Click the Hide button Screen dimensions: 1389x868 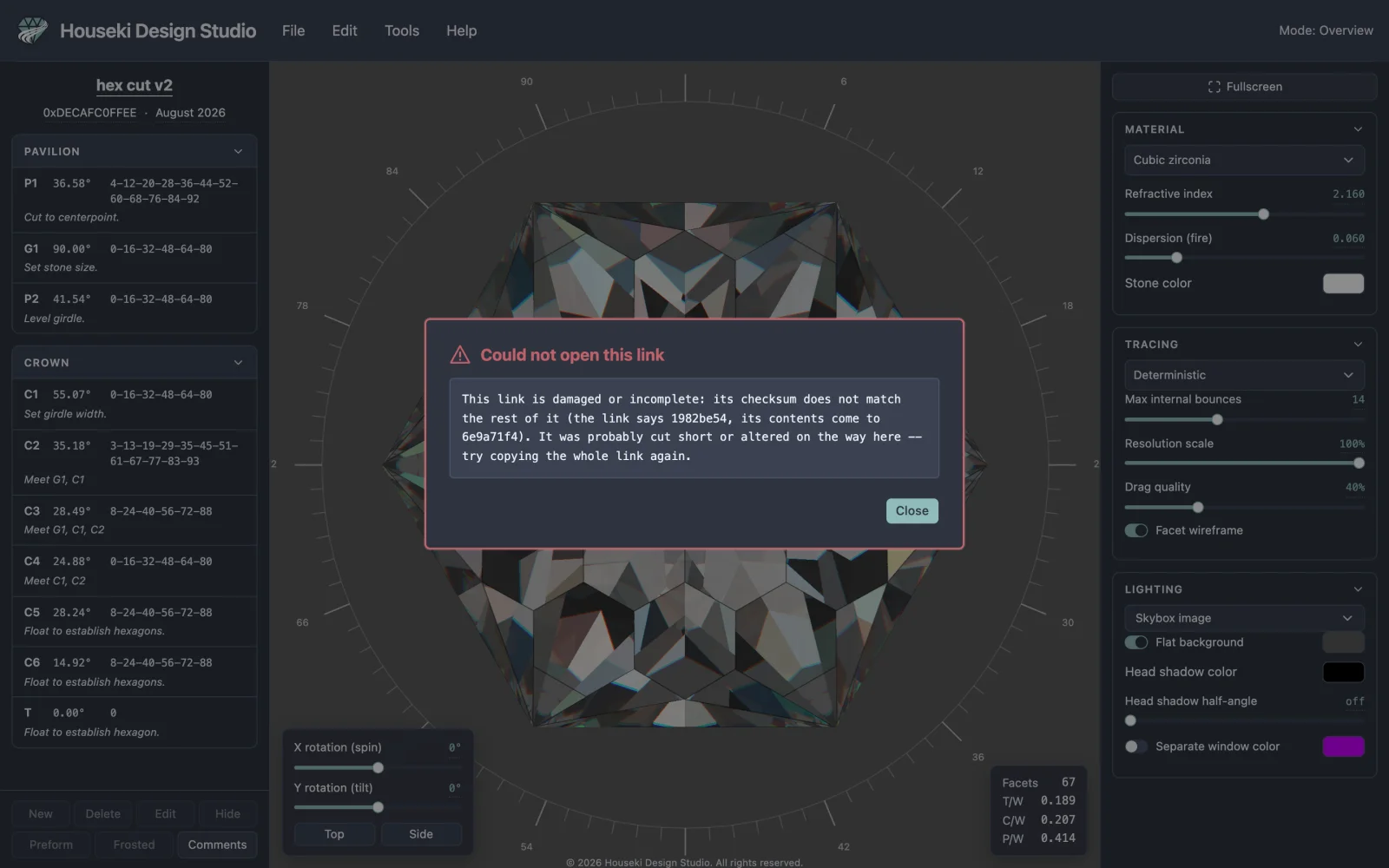(227, 814)
